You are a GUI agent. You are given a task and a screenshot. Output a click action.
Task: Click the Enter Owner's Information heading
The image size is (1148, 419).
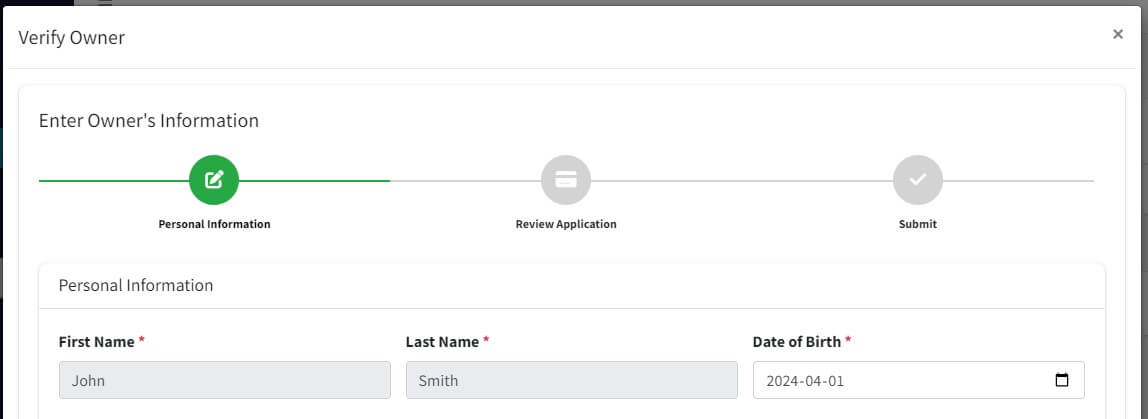149,120
